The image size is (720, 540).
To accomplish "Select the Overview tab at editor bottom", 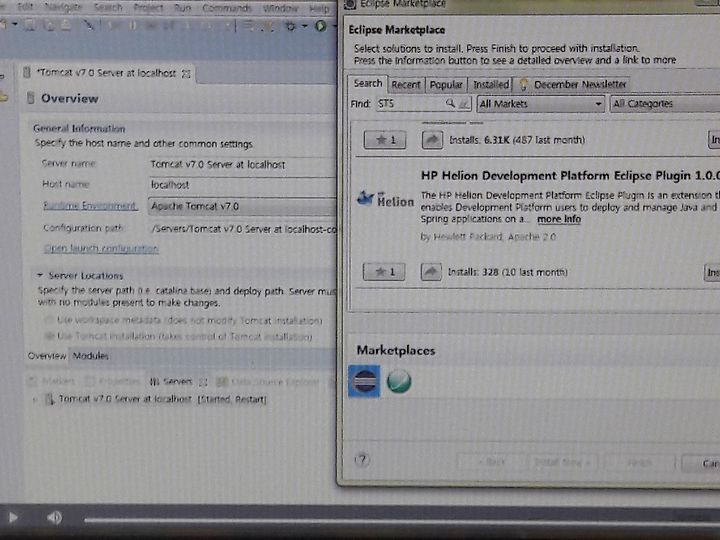I will point(47,356).
